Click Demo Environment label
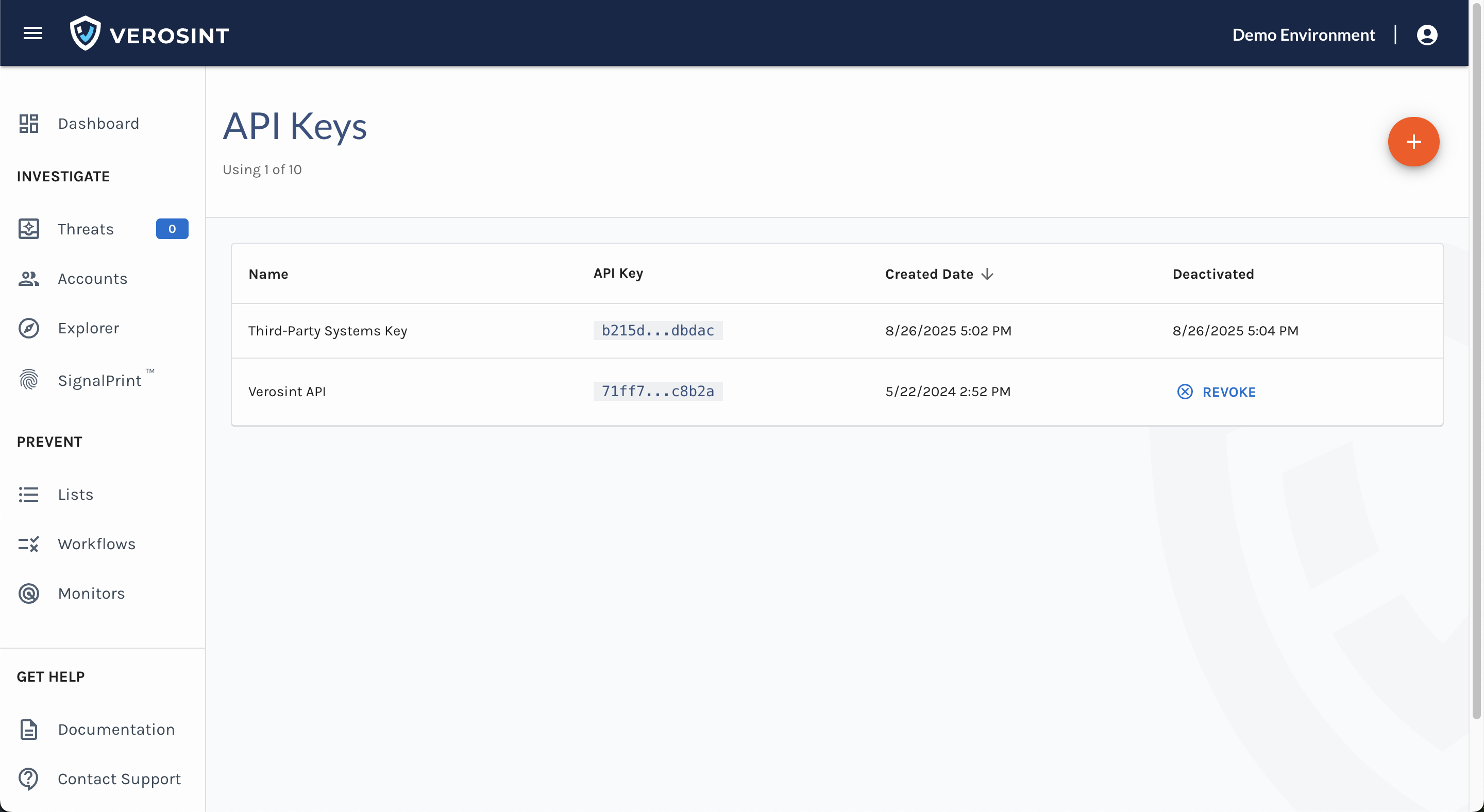The width and height of the screenshot is (1484, 812). [x=1303, y=35]
